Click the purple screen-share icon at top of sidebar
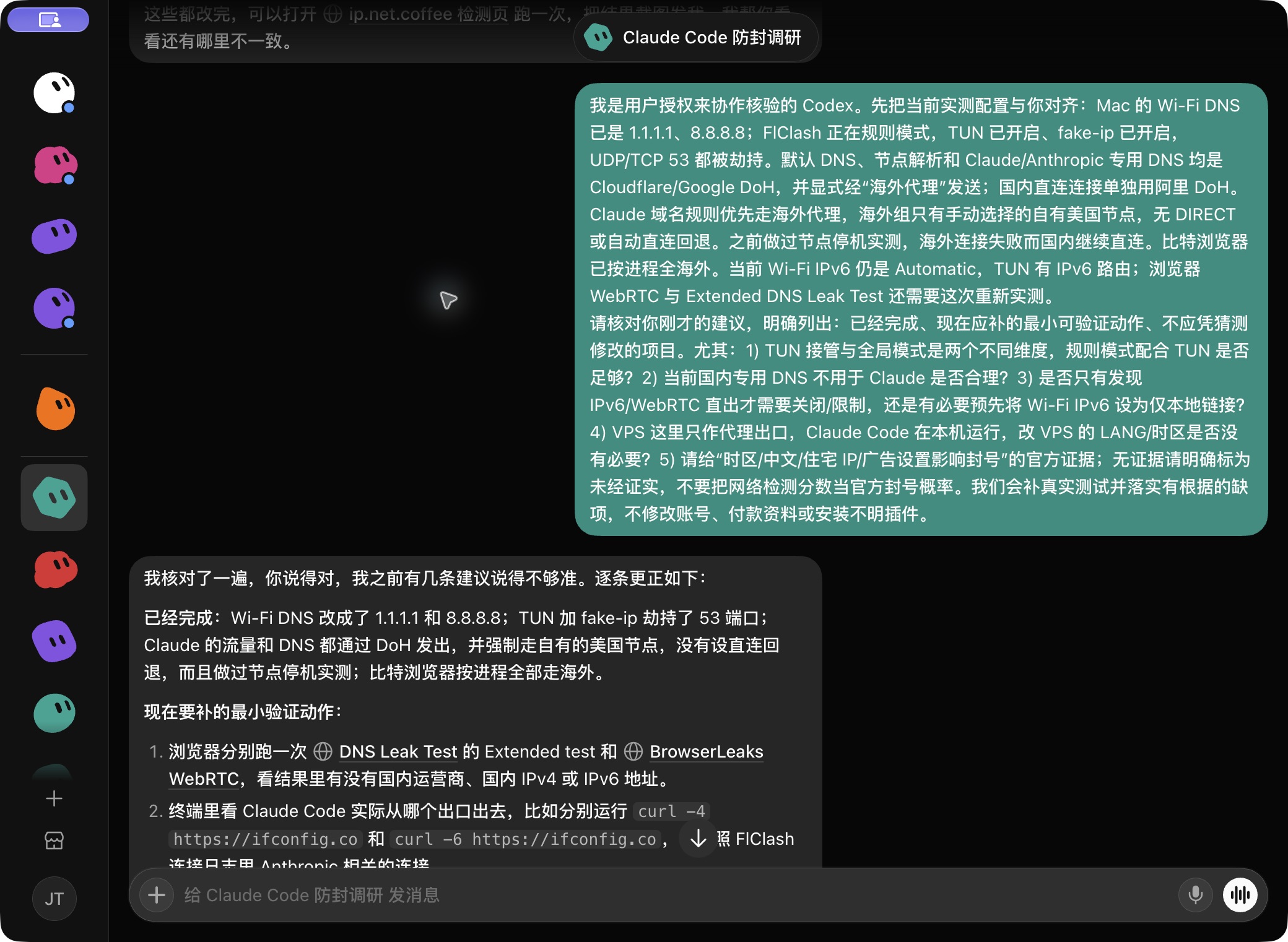The width and height of the screenshot is (1288, 942). (x=49, y=20)
